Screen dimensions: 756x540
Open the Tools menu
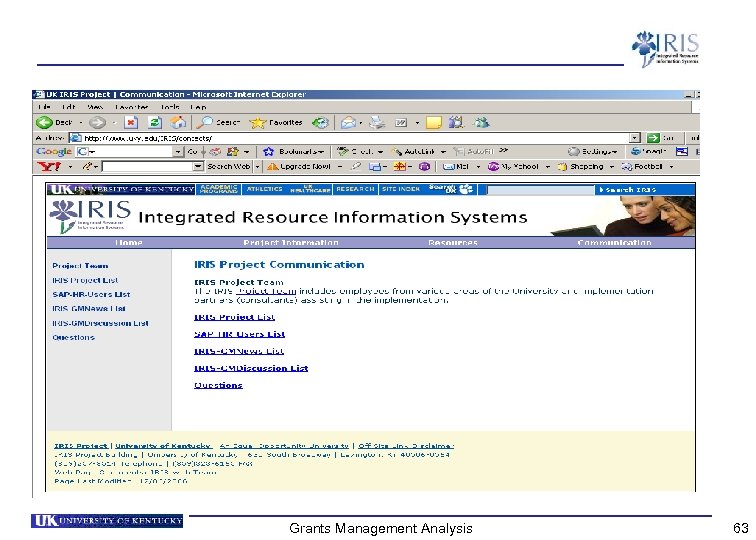(170, 107)
